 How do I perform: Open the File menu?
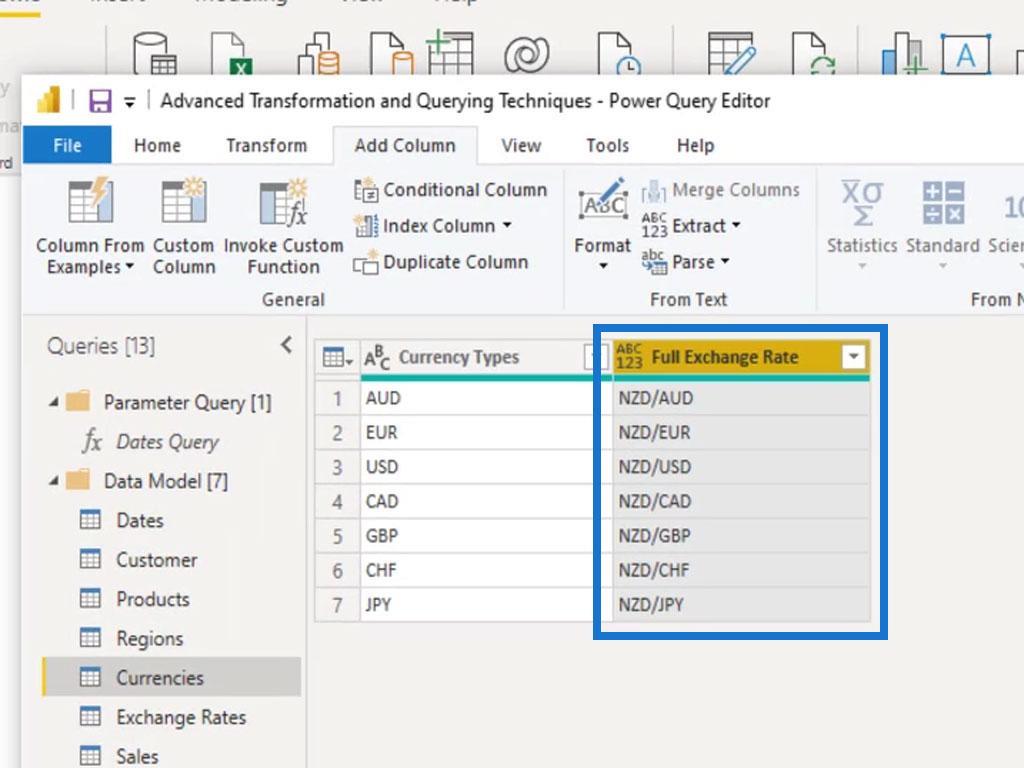coord(67,146)
